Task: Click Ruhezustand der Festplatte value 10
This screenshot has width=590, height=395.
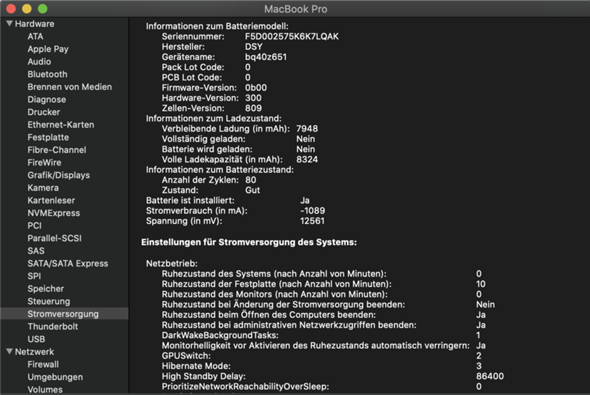Action: pyautogui.click(x=481, y=284)
